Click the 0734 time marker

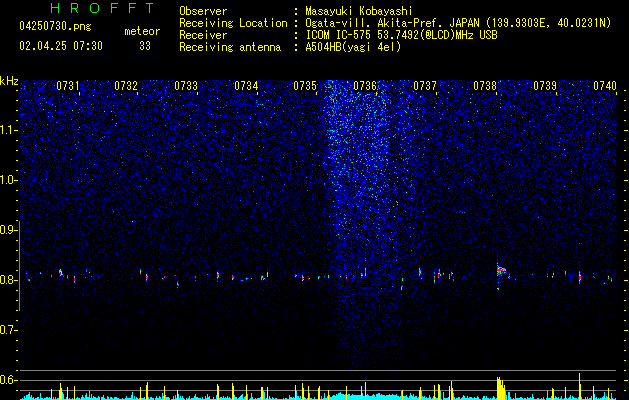coord(246,86)
